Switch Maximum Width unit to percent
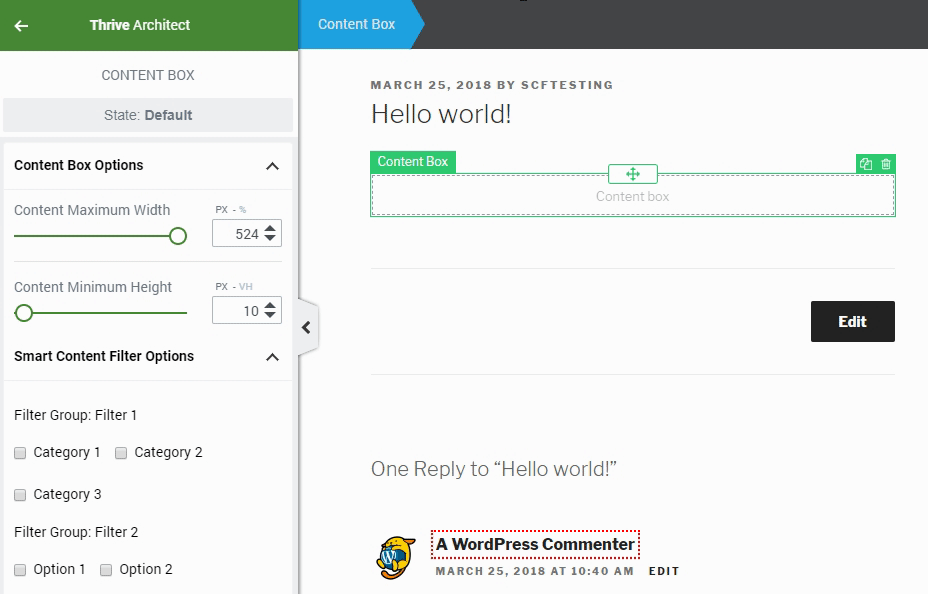Image resolution: width=928 pixels, height=594 pixels. click(x=243, y=209)
